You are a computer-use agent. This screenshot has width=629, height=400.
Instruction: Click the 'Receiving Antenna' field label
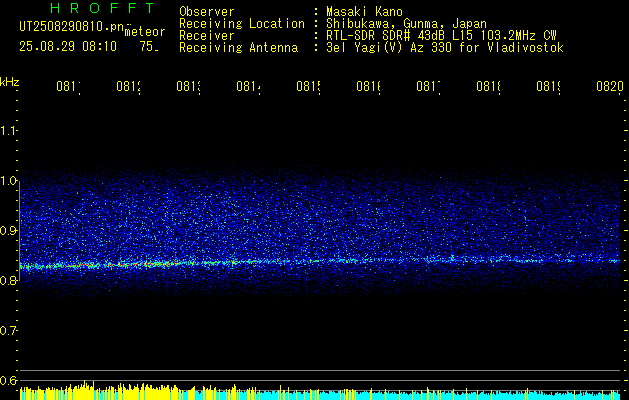pos(239,48)
